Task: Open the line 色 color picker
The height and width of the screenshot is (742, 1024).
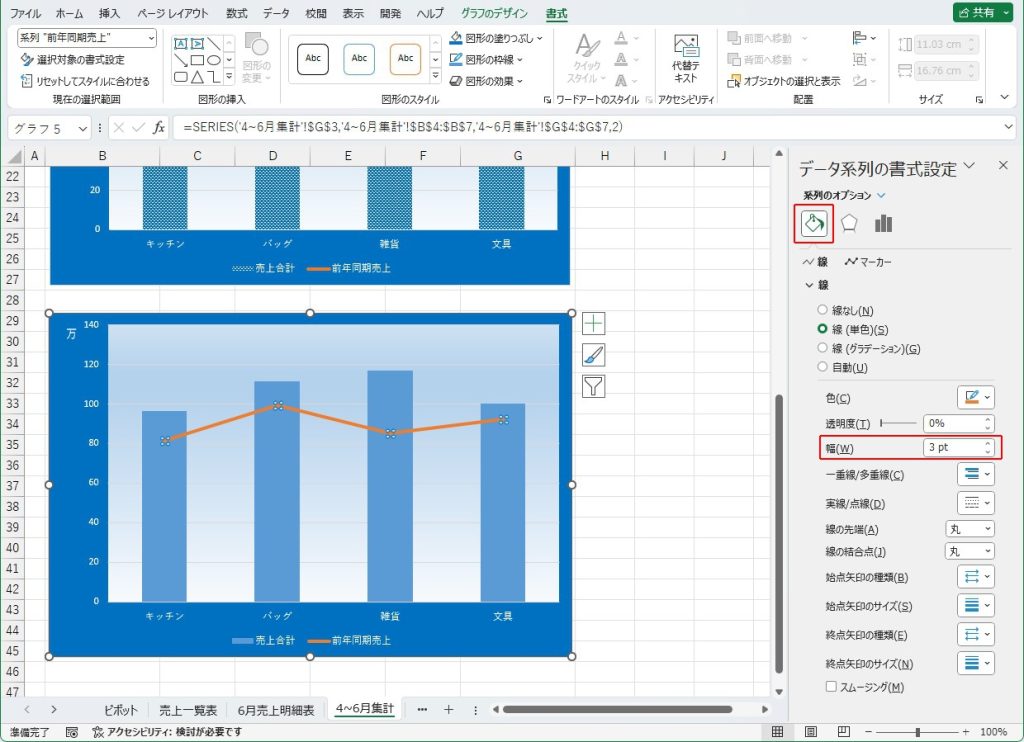Action: coord(976,398)
